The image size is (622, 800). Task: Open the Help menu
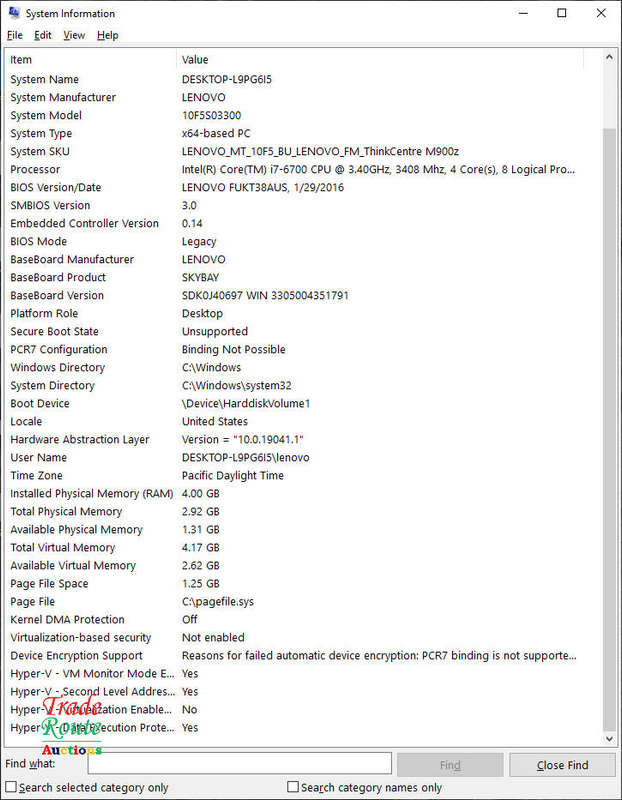(108, 35)
